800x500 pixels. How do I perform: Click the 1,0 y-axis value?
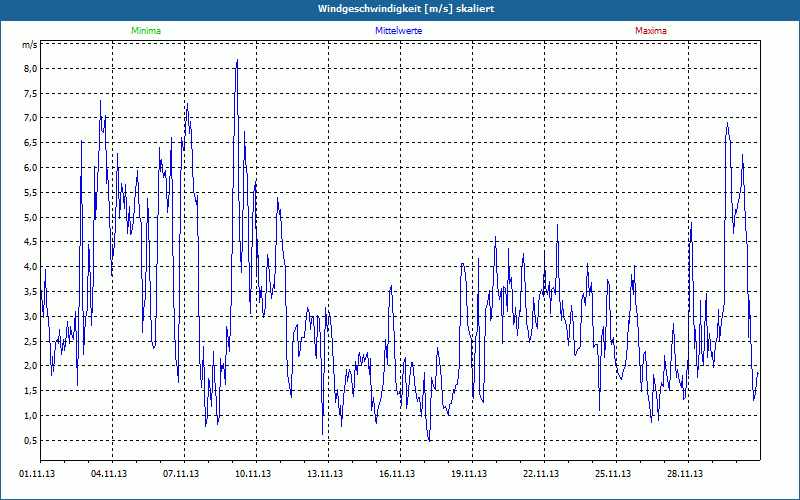(x=31, y=416)
